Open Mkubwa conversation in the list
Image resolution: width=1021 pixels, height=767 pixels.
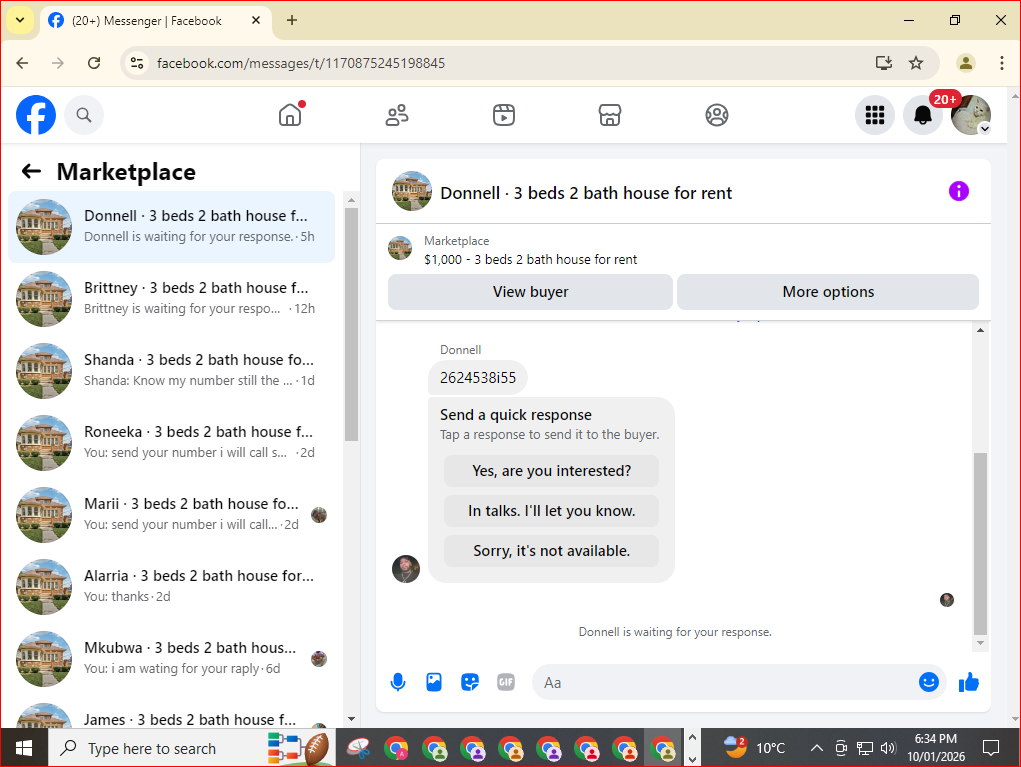point(172,658)
